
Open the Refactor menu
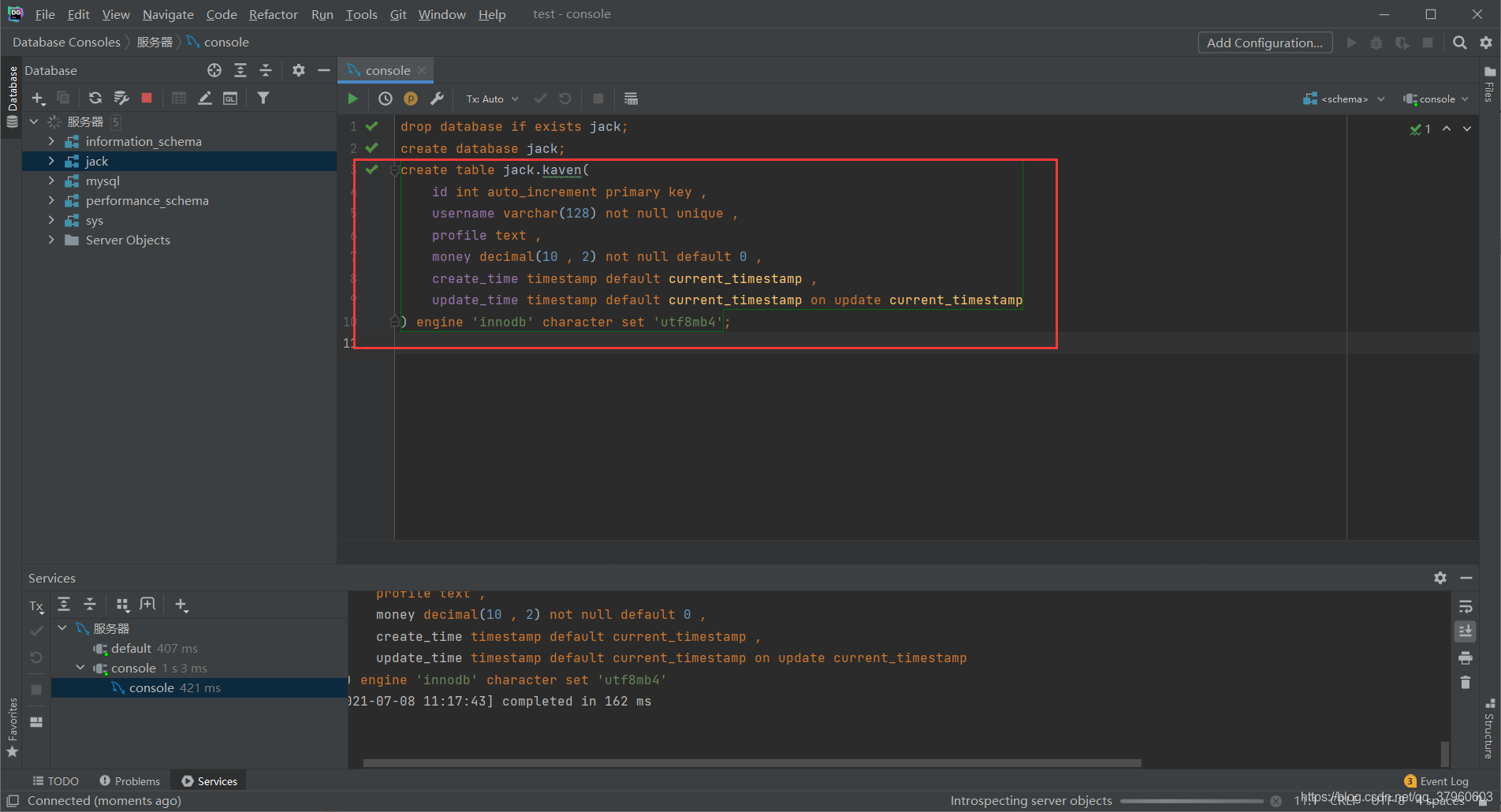(x=273, y=14)
